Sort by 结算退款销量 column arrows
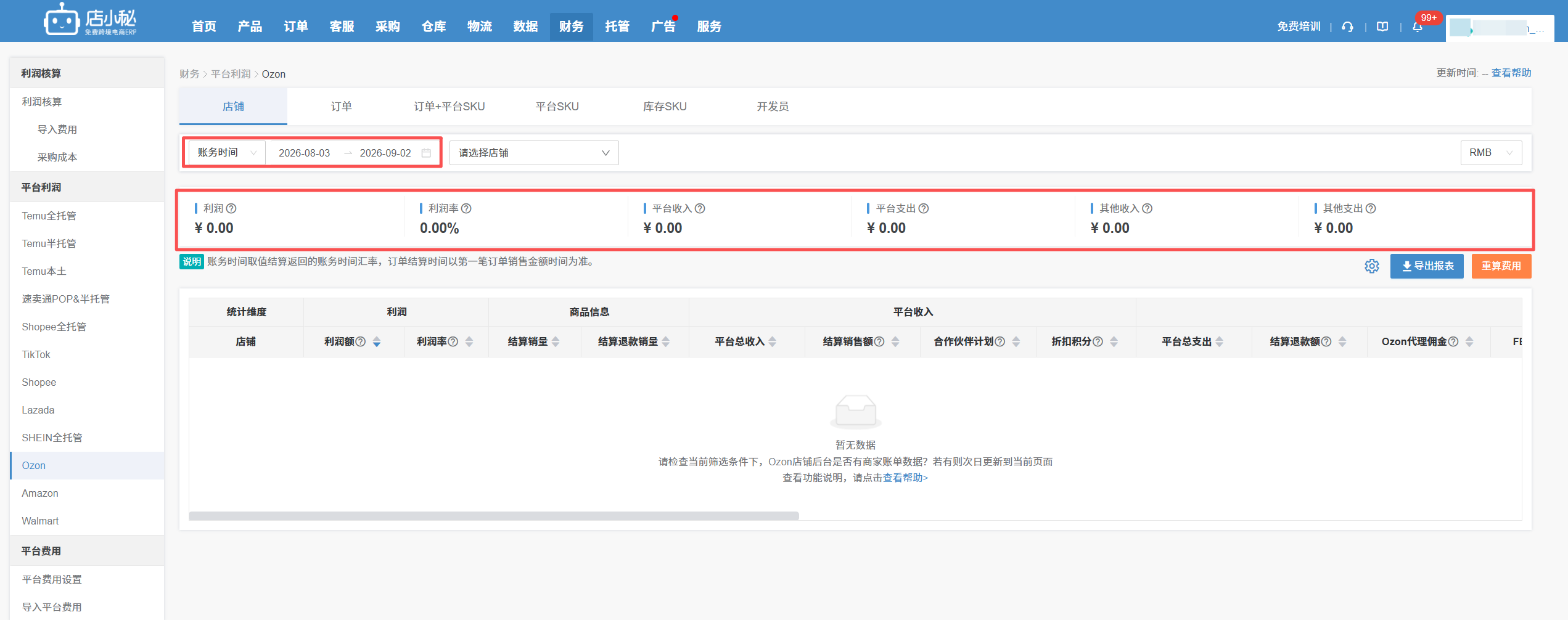 pos(666,342)
